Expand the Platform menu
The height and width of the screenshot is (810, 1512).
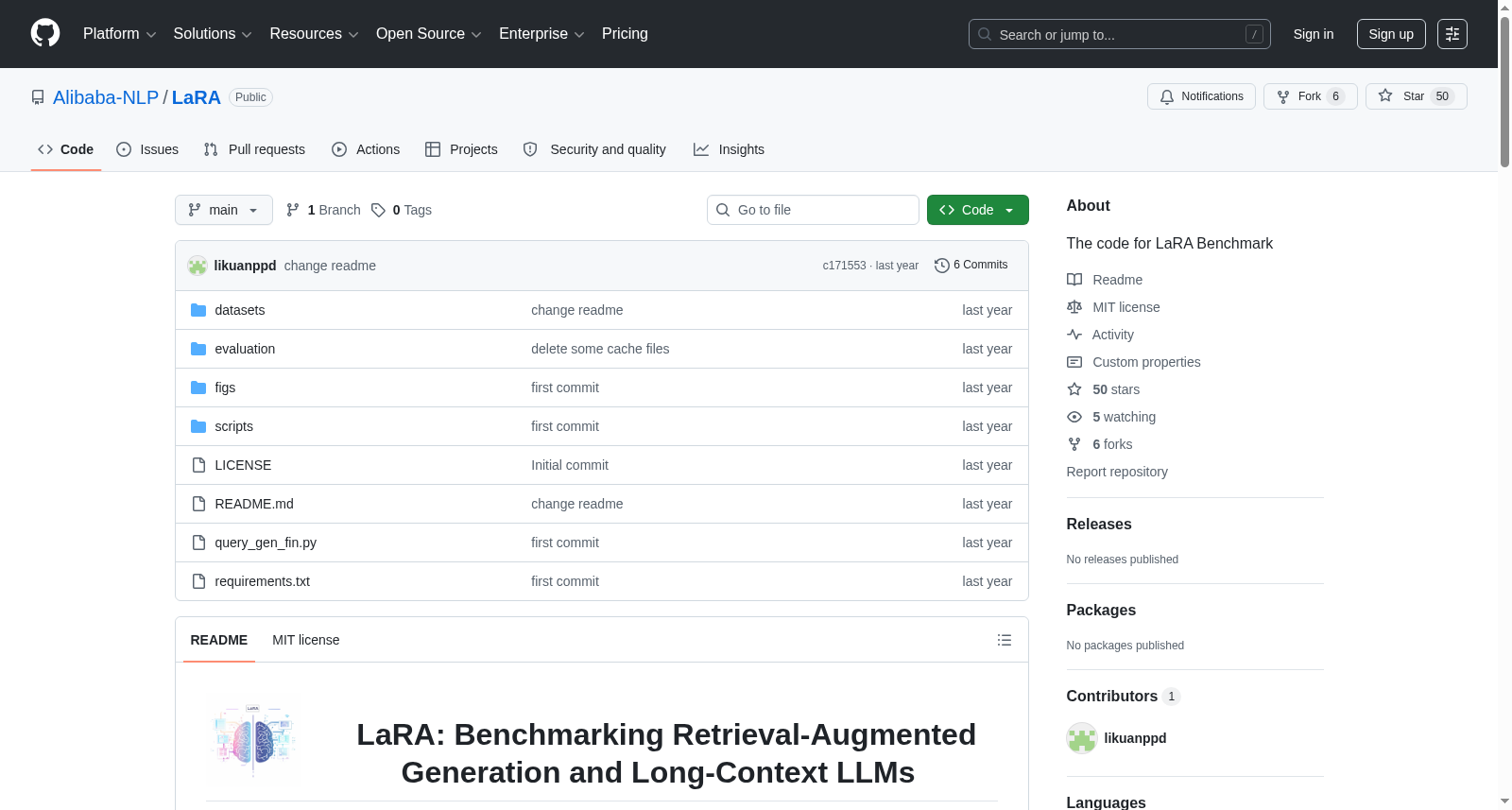click(120, 34)
